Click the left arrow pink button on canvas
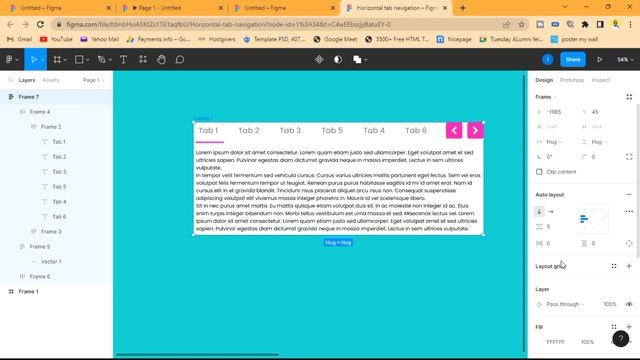The height and width of the screenshot is (360, 640). click(454, 131)
